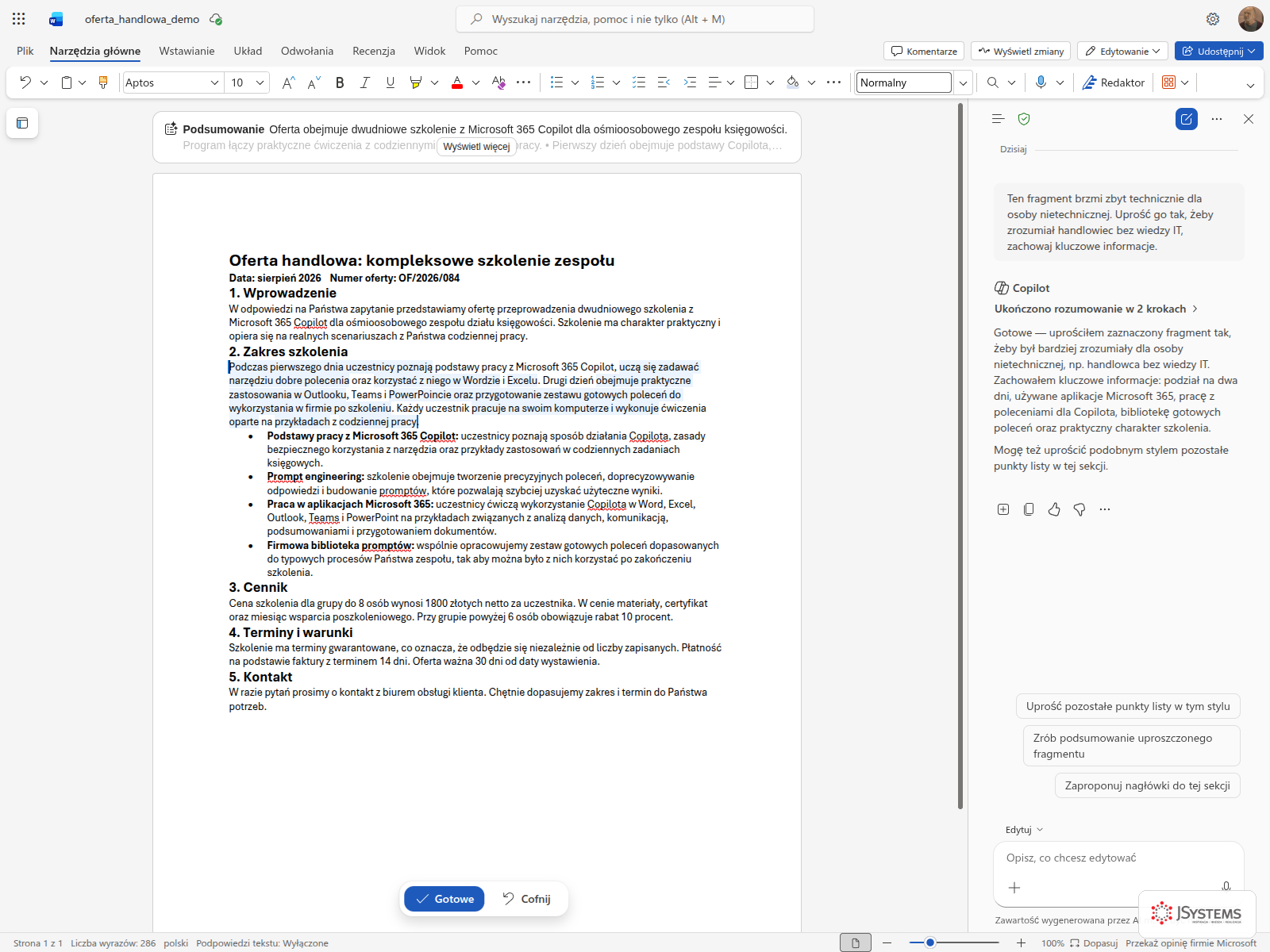The image size is (1270, 952).
Task: Insert Copilot response into the document
Action: (x=1003, y=509)
